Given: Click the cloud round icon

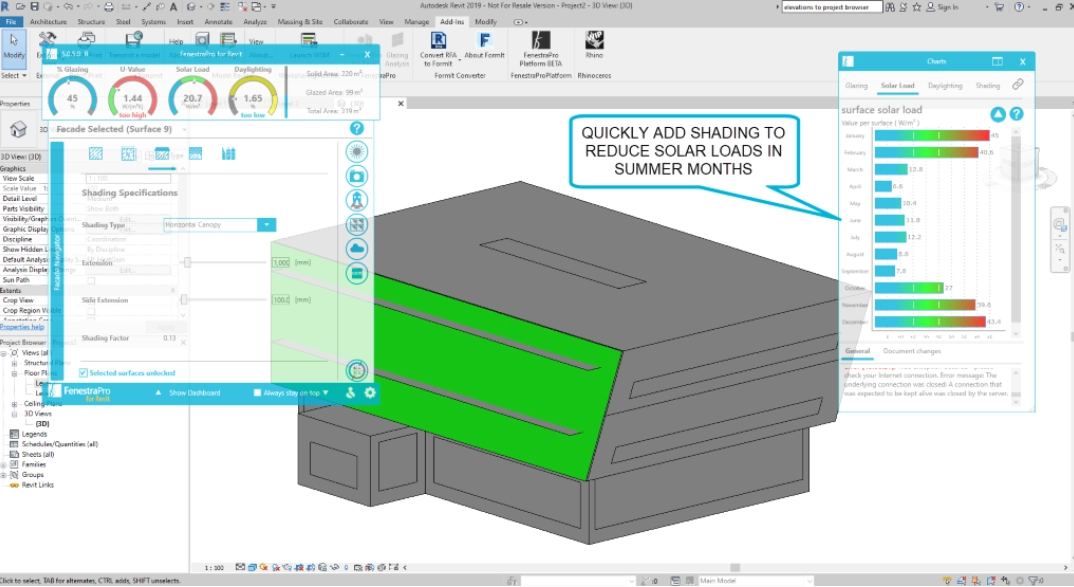Looking at the screenshot, I should tap(356, 249).
